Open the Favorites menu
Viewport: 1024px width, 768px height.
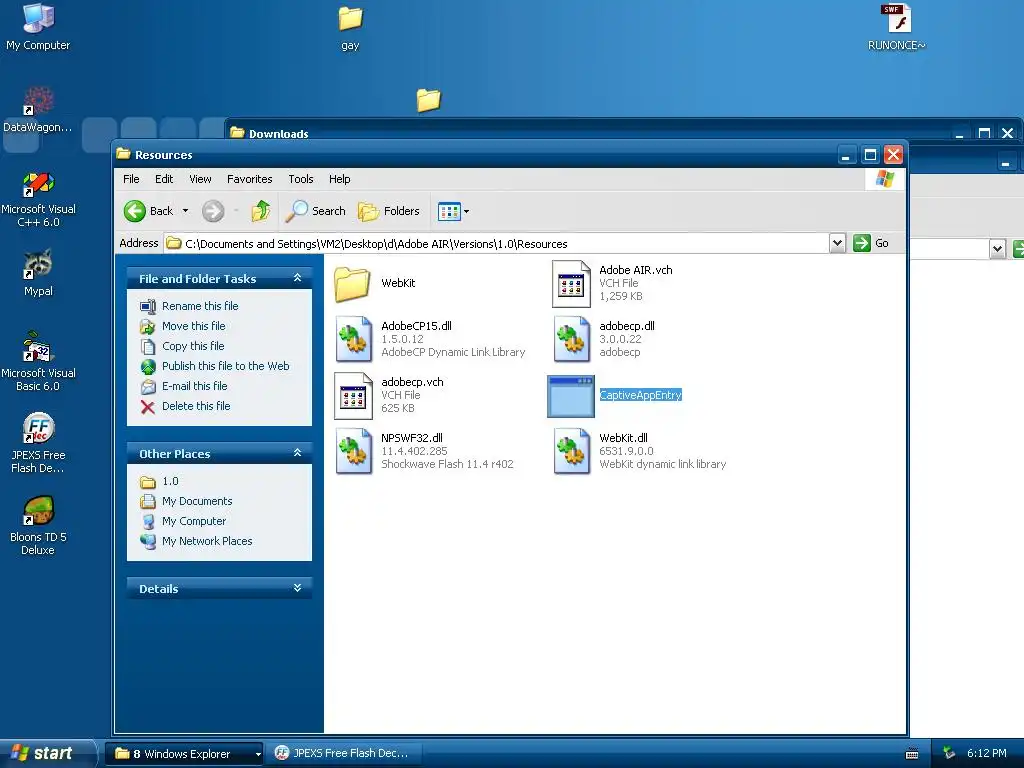coord(249,179)
